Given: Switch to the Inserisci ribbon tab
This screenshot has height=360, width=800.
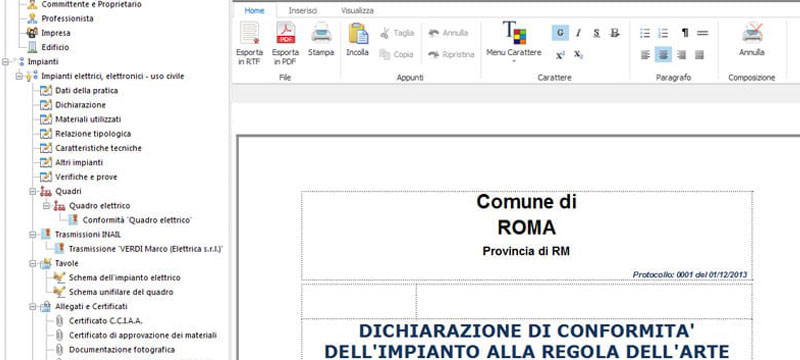Looking at the screenshot, I should (303, 10).
